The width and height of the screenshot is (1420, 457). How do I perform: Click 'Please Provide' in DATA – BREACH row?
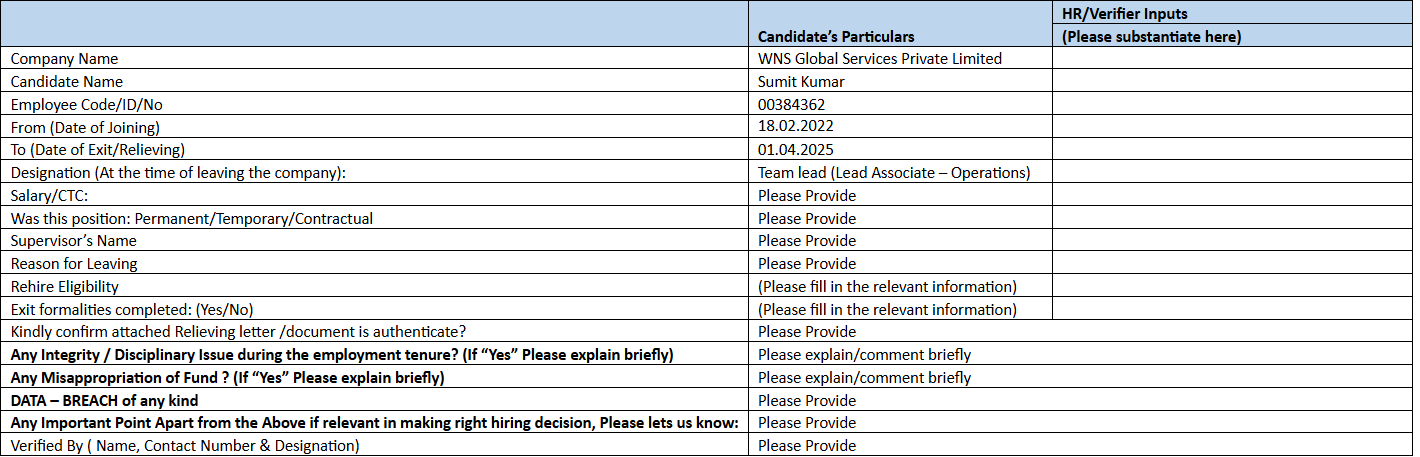point(807,401)
